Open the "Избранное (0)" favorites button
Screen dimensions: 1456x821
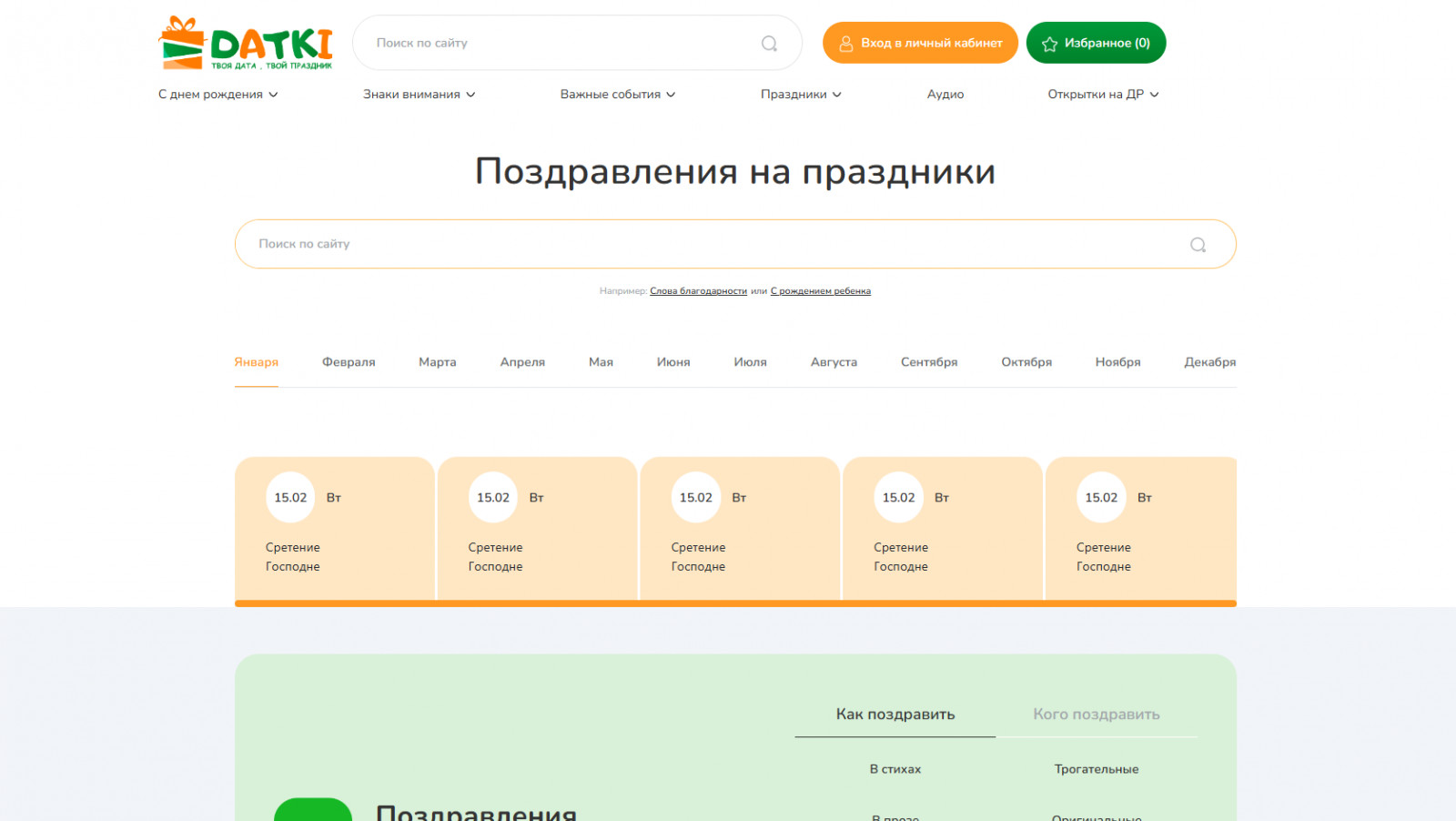pos(1096,43)
